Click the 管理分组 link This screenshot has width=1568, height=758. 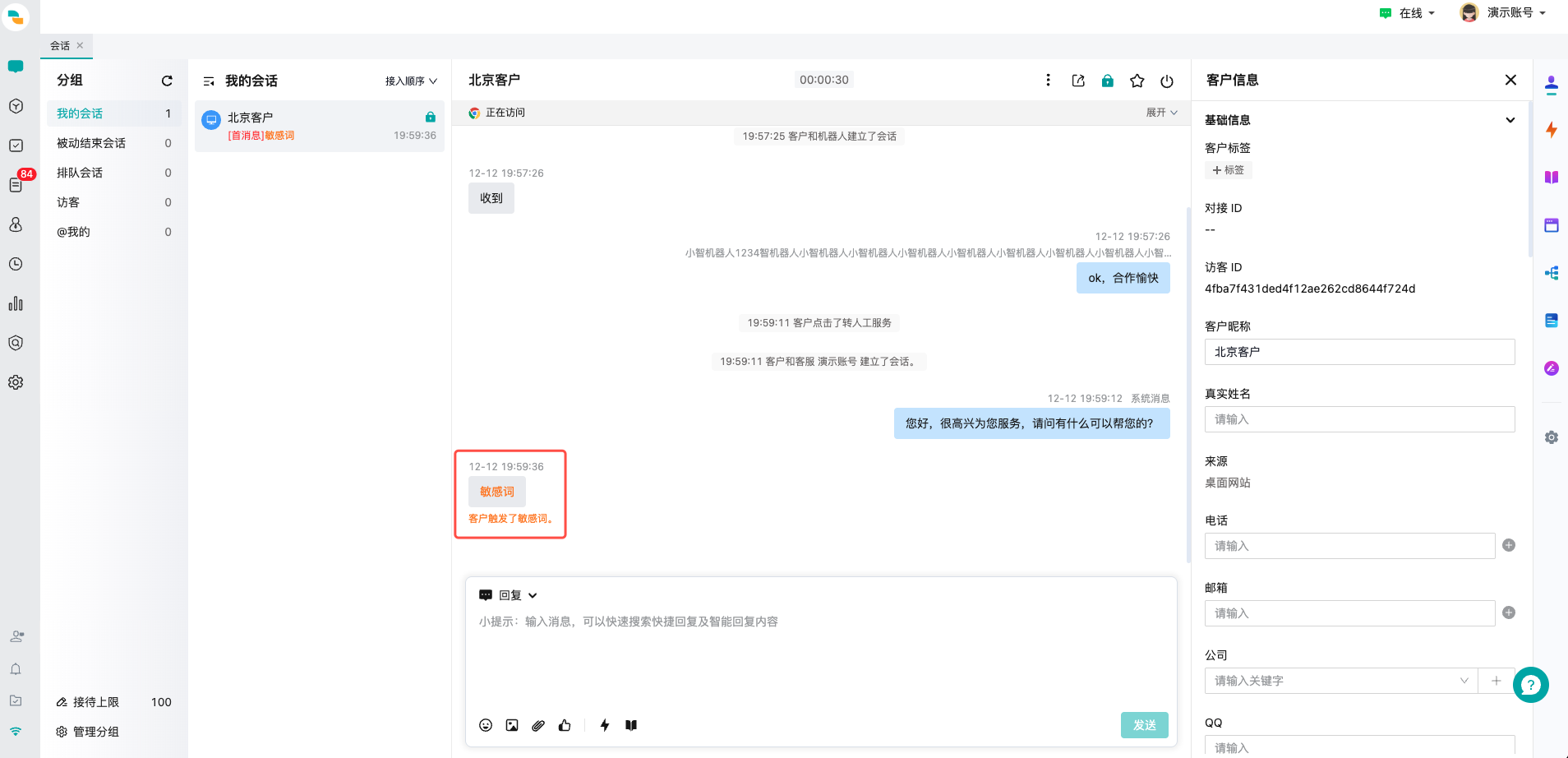click(95, 732)
